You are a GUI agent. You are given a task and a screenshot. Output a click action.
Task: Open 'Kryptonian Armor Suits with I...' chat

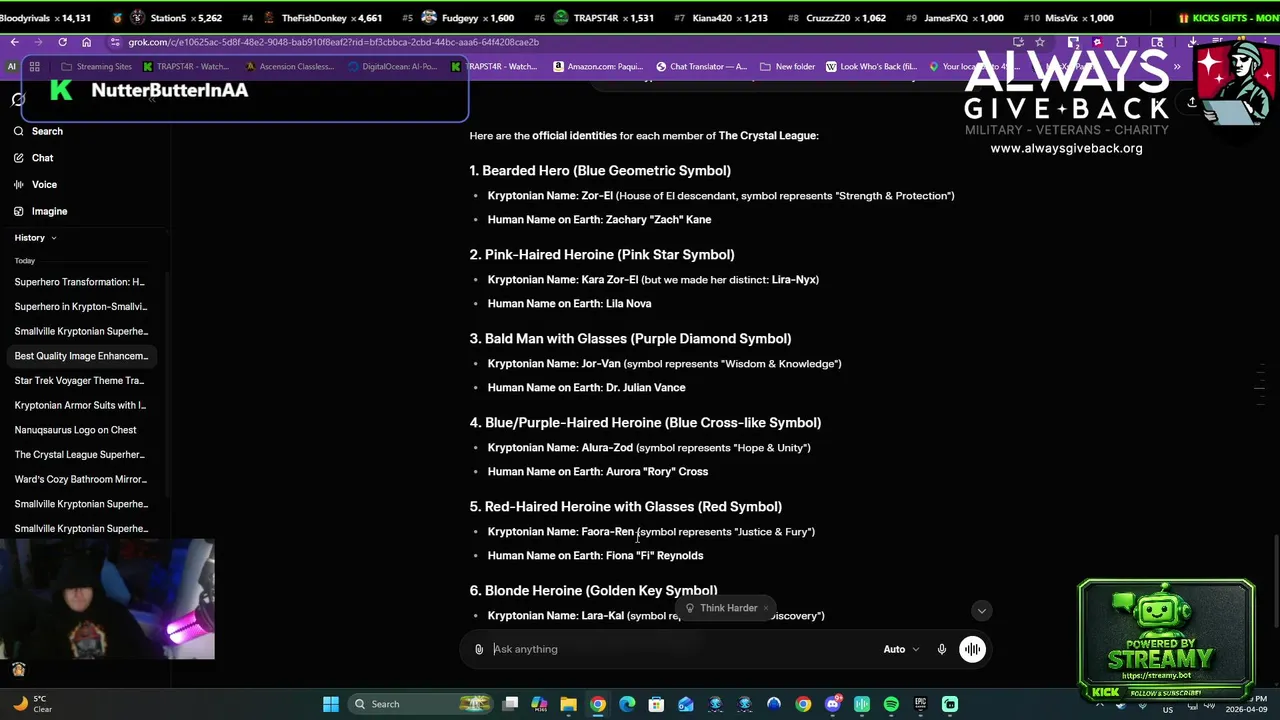coord(80,405)
